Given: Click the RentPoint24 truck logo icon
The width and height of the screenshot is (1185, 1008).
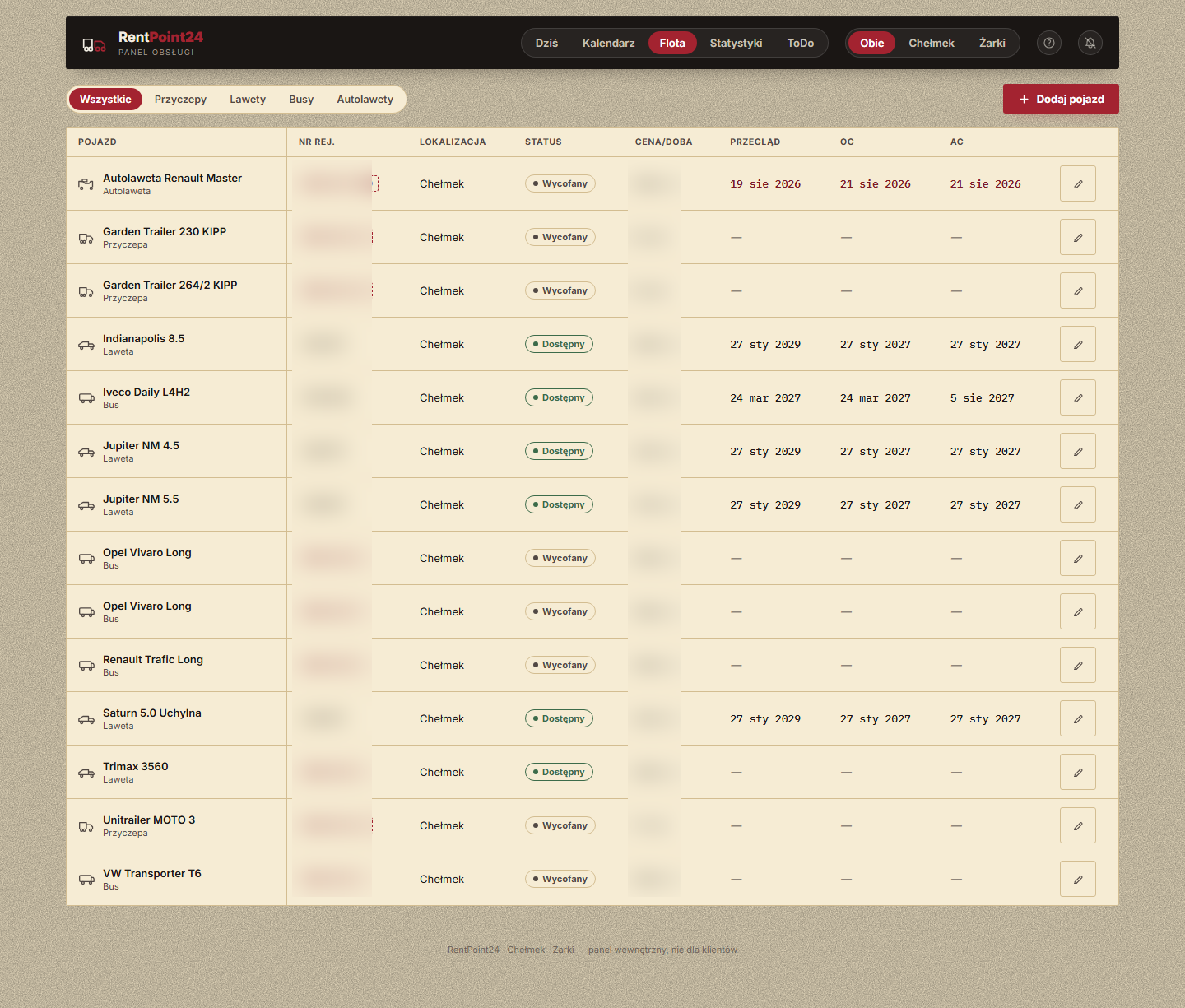Looking at the screenshot, I should click(x=94, y=44).
